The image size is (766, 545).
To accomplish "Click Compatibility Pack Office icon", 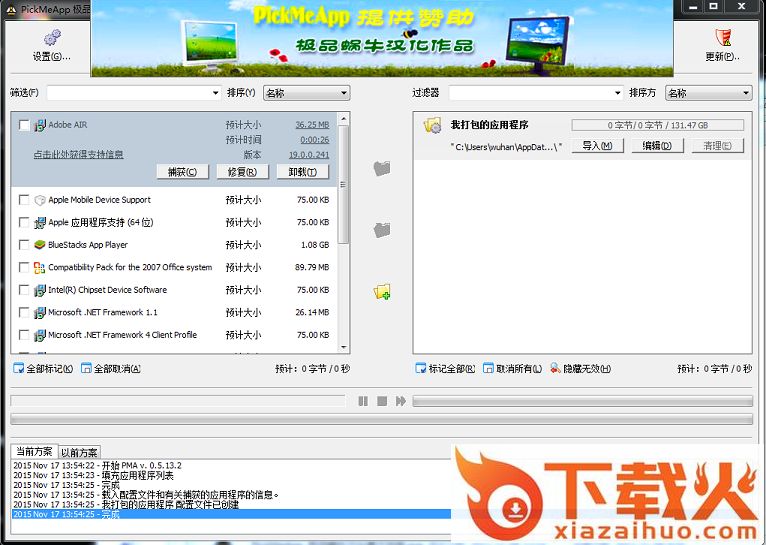I will (x=40, y=267).
